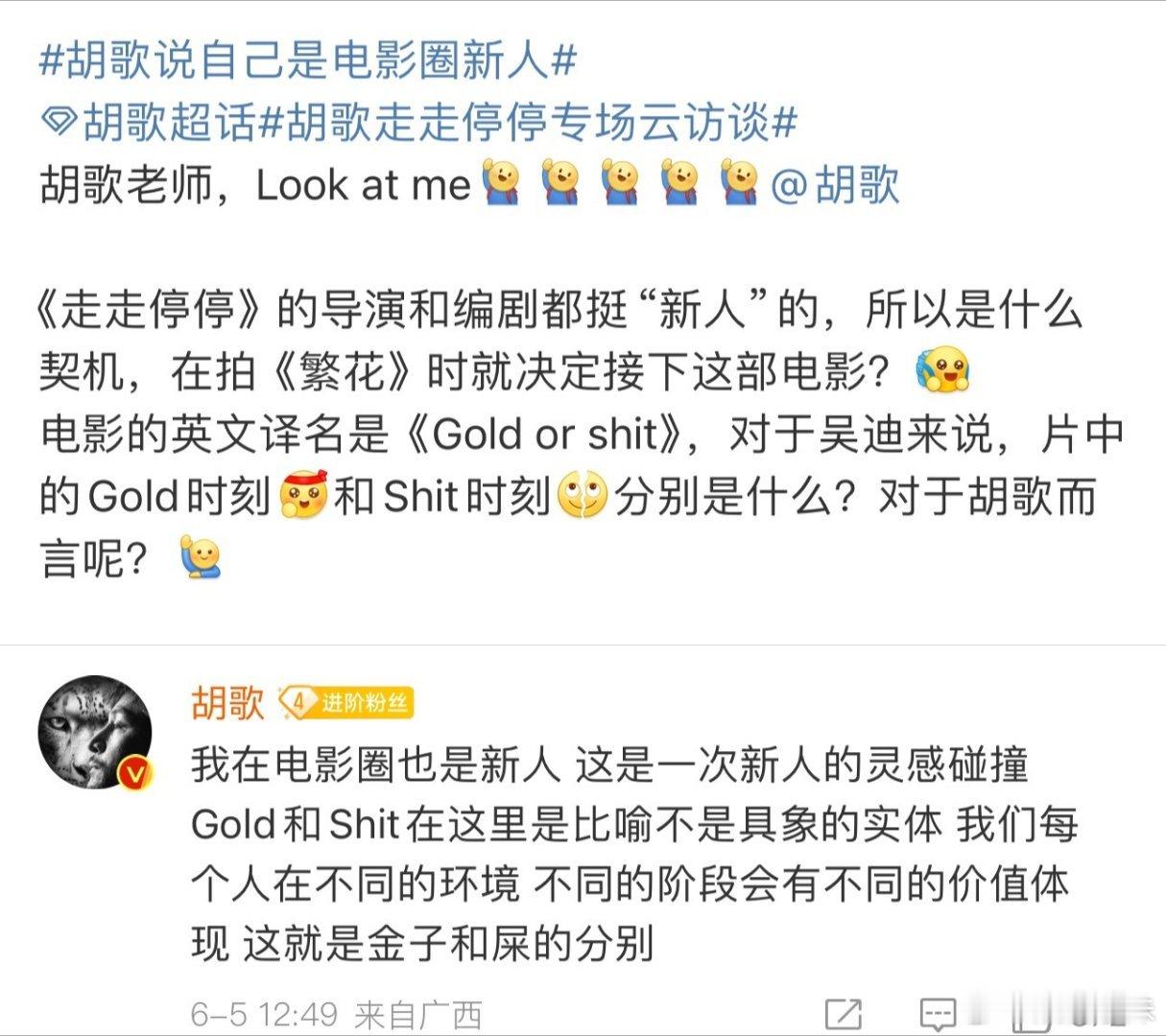
Task: Open hashtag #胡歌走走停停专场云访谈#
Action: point(528,123)
